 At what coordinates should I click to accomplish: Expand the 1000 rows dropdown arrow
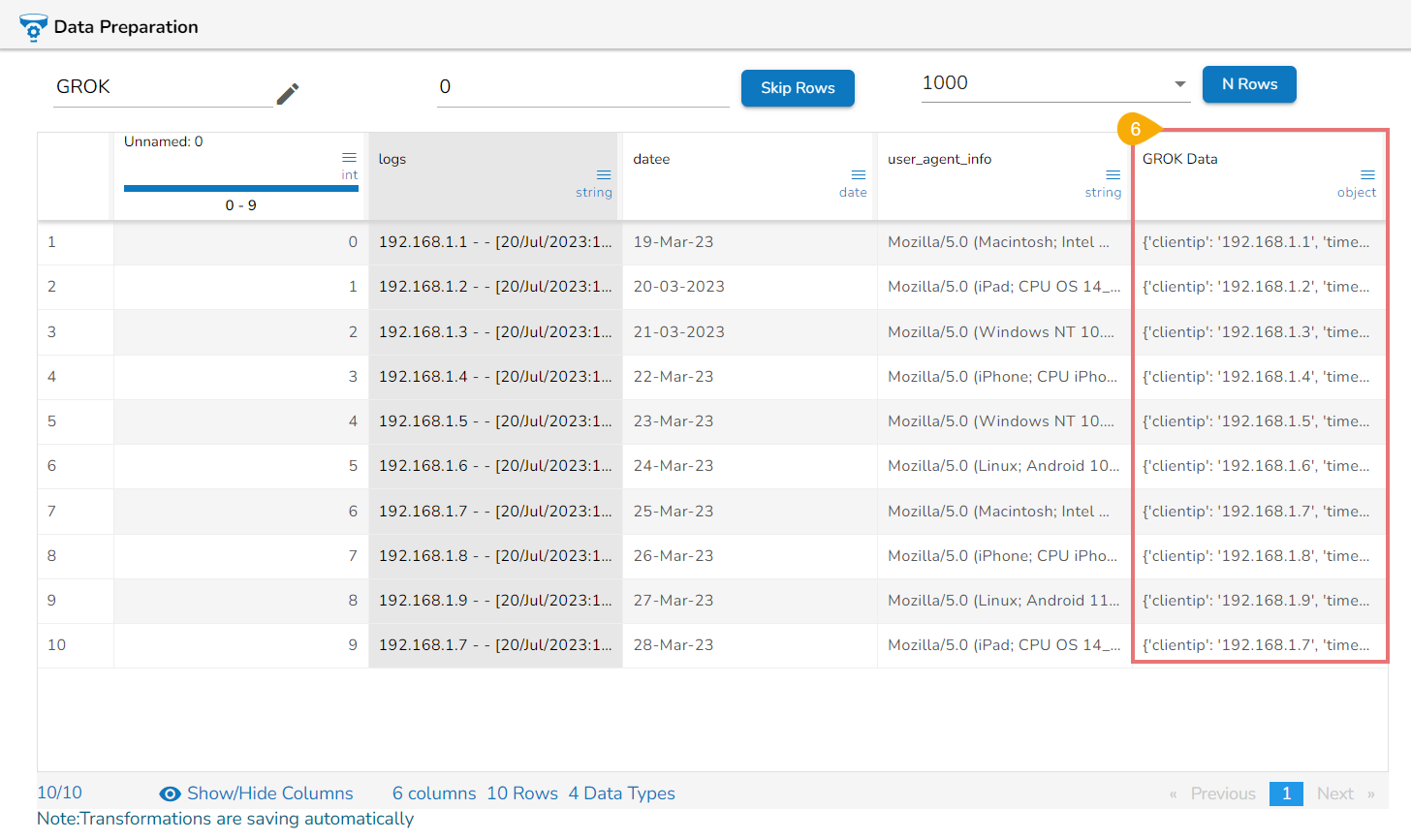(x=1180, y=84)
